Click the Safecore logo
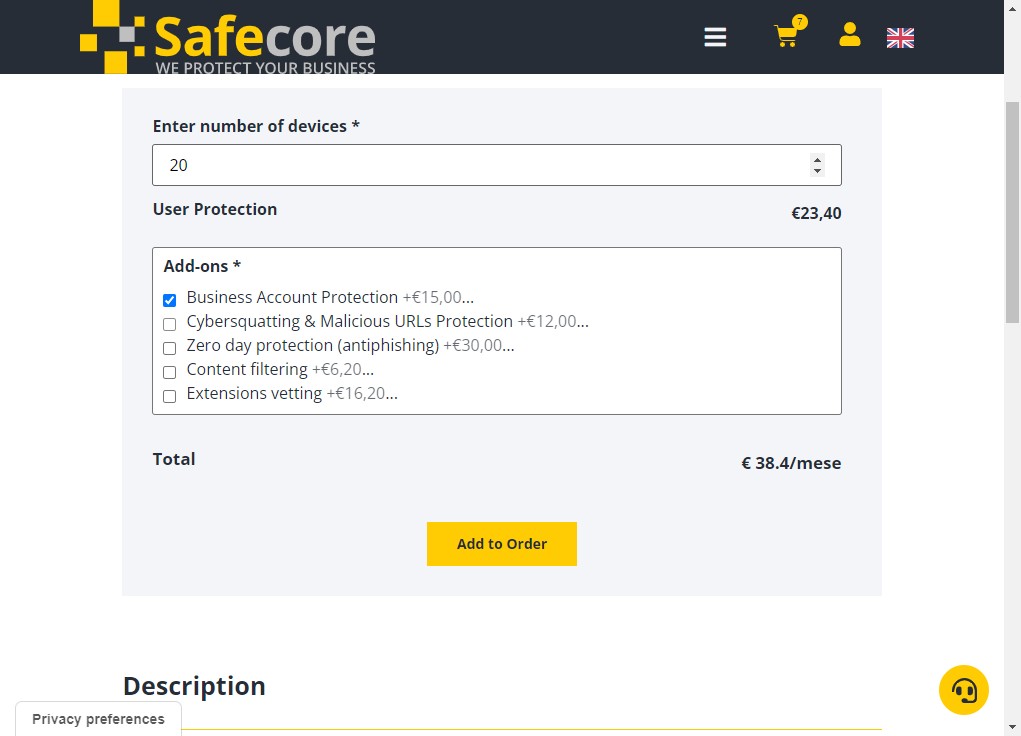Screen dimensions: 1021x736 coord(227,37)
